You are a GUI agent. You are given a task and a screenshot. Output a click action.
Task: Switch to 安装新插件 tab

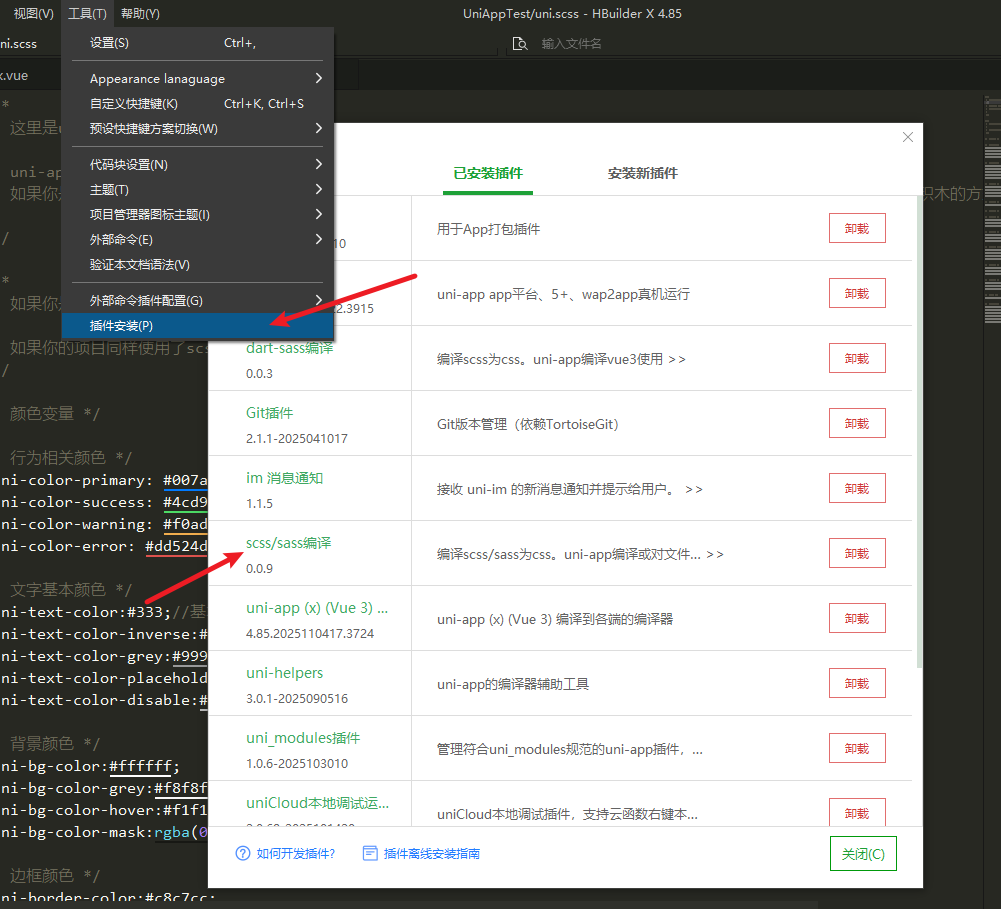point(643,173)
